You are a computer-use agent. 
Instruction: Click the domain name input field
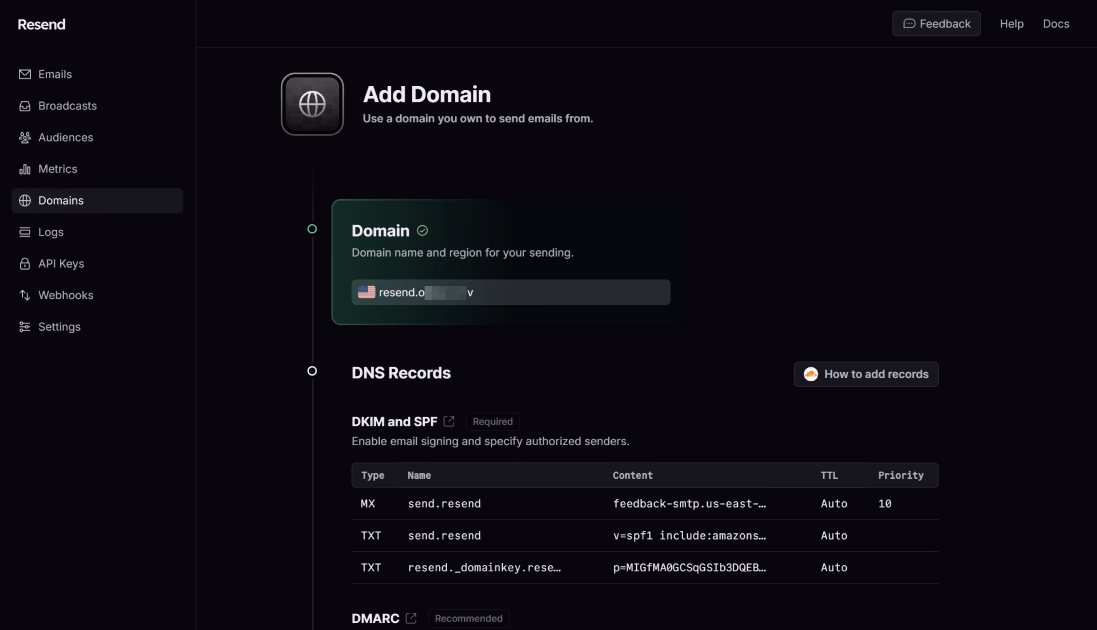pos(511,292)
